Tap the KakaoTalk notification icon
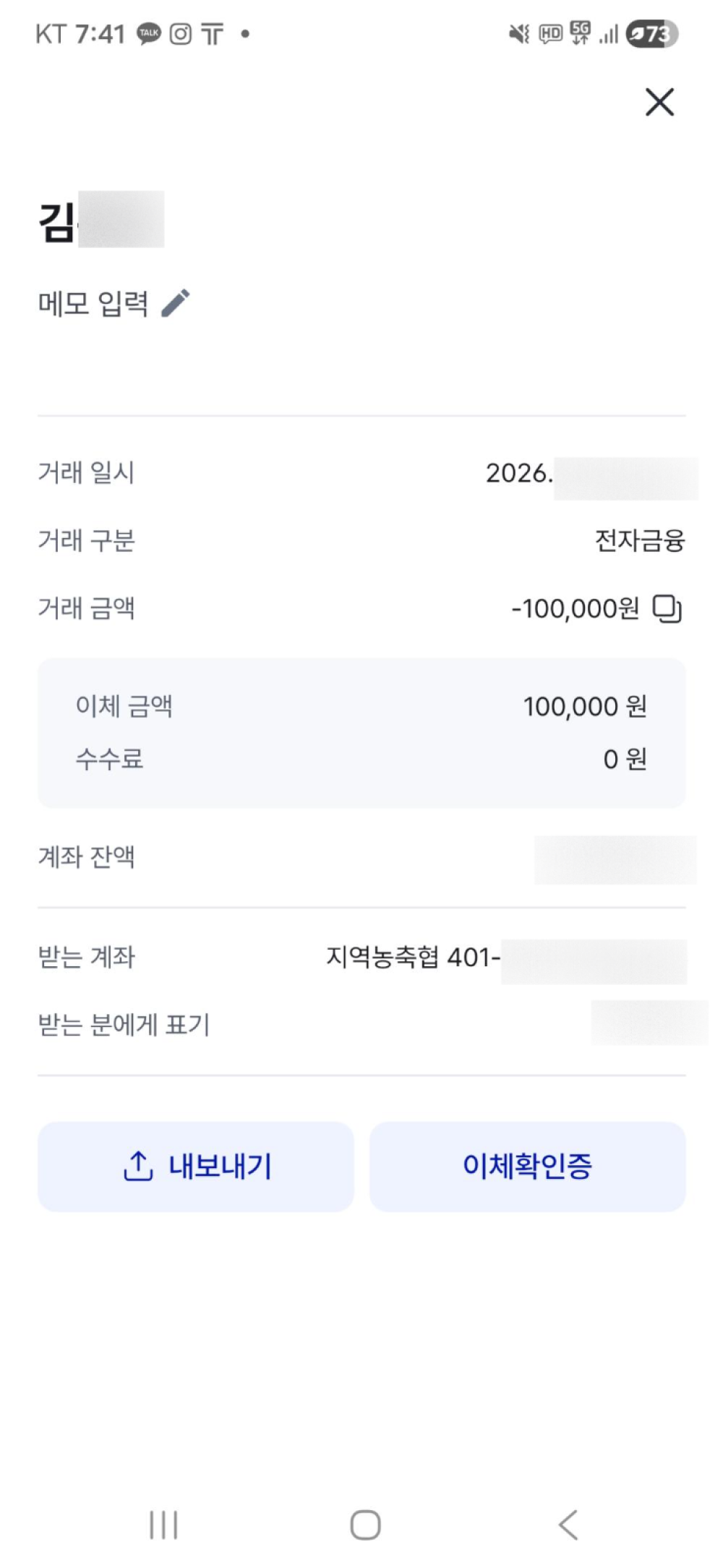This screenshot has height=1568, width=723. (149, 34)
